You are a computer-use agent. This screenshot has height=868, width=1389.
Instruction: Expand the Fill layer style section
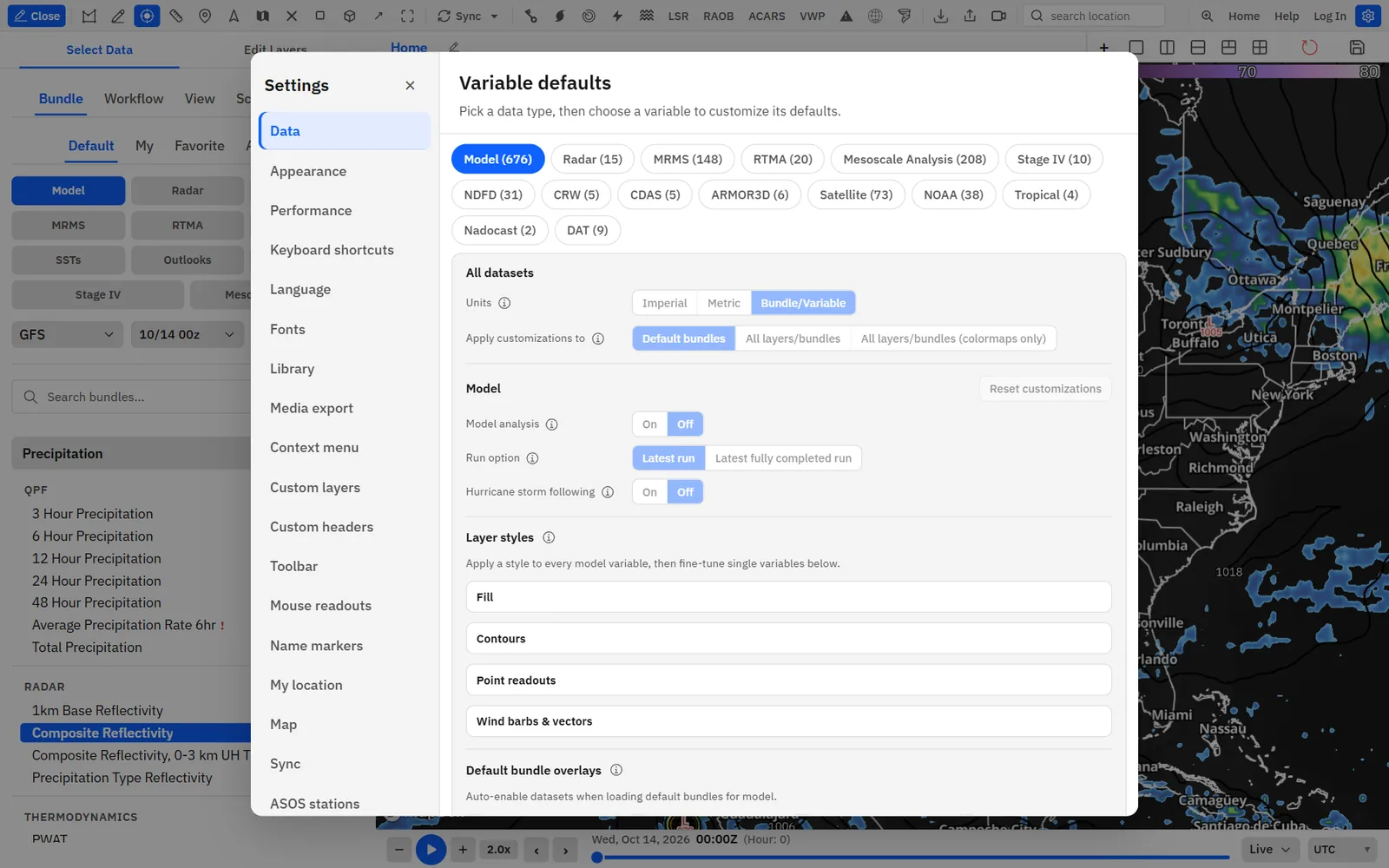point(788,597)
